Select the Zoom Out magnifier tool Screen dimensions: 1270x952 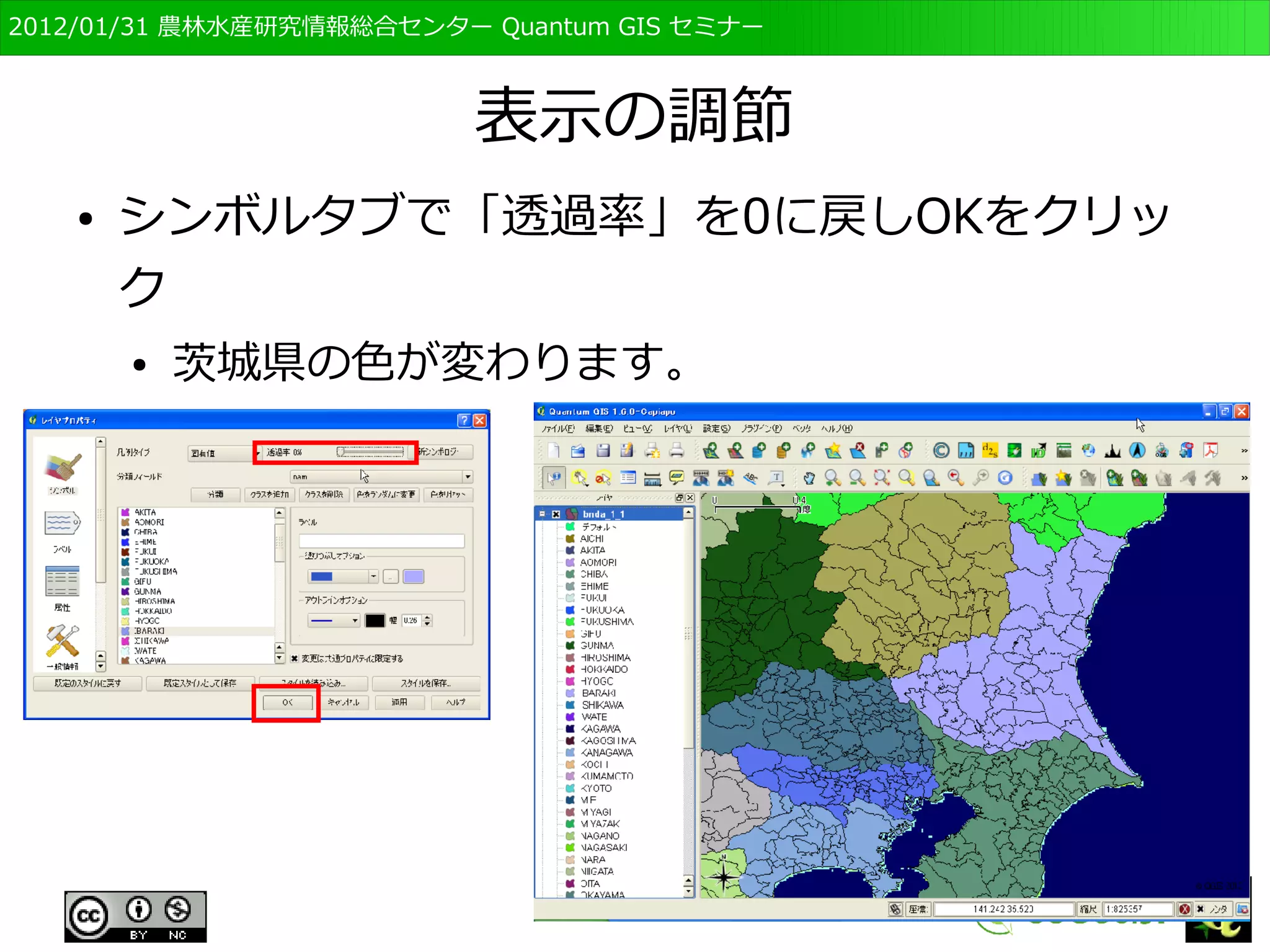pos(858,478)
